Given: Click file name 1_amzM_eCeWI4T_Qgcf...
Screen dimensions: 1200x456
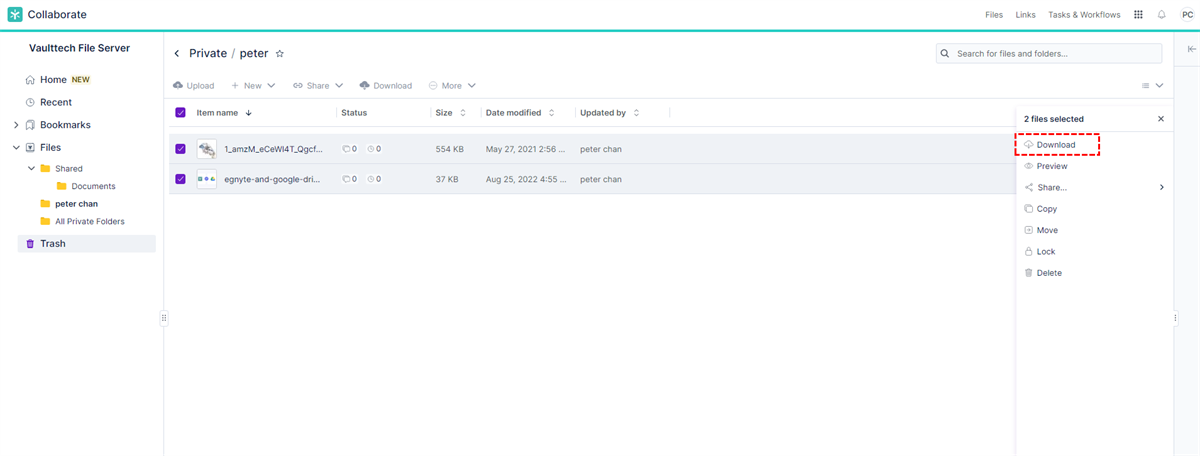Looking at the screenshot, I should tap(273, 149).
